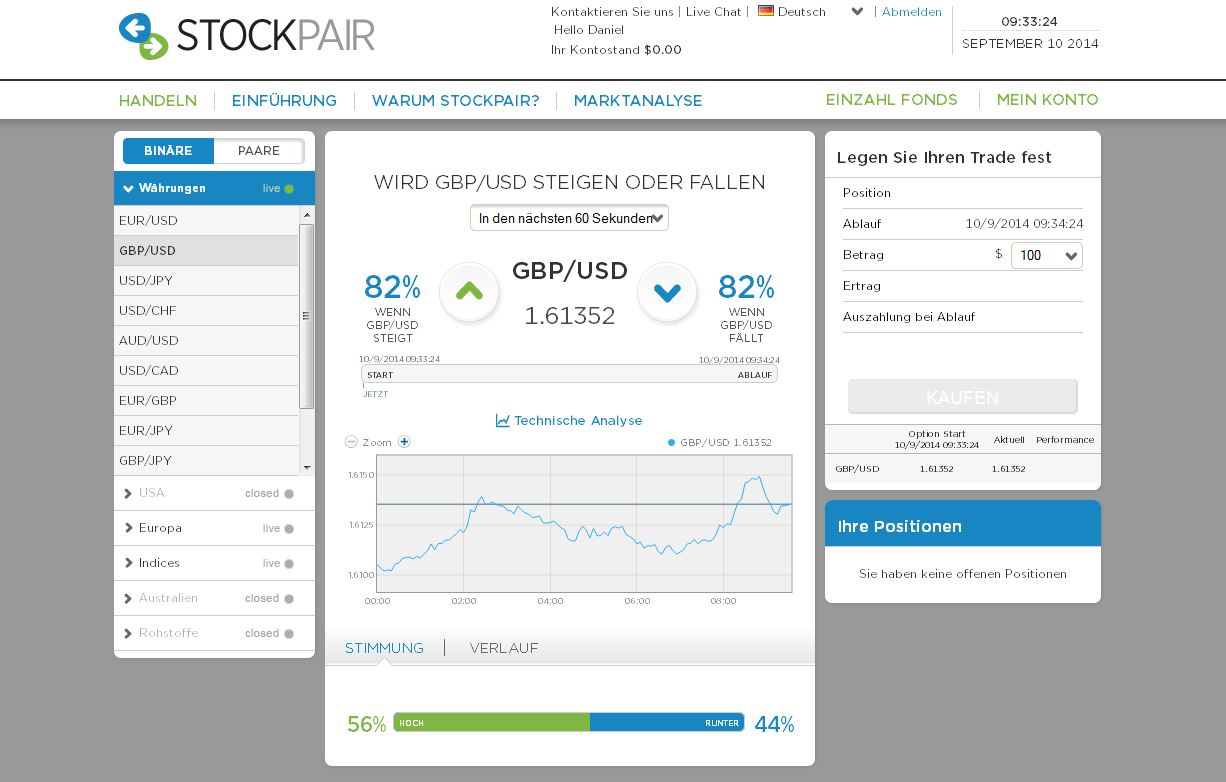The height and width of the screenshot is (782, 1226).
Task: Click the green Hoch sentiment bar
Action: click(x=492, y=722)
